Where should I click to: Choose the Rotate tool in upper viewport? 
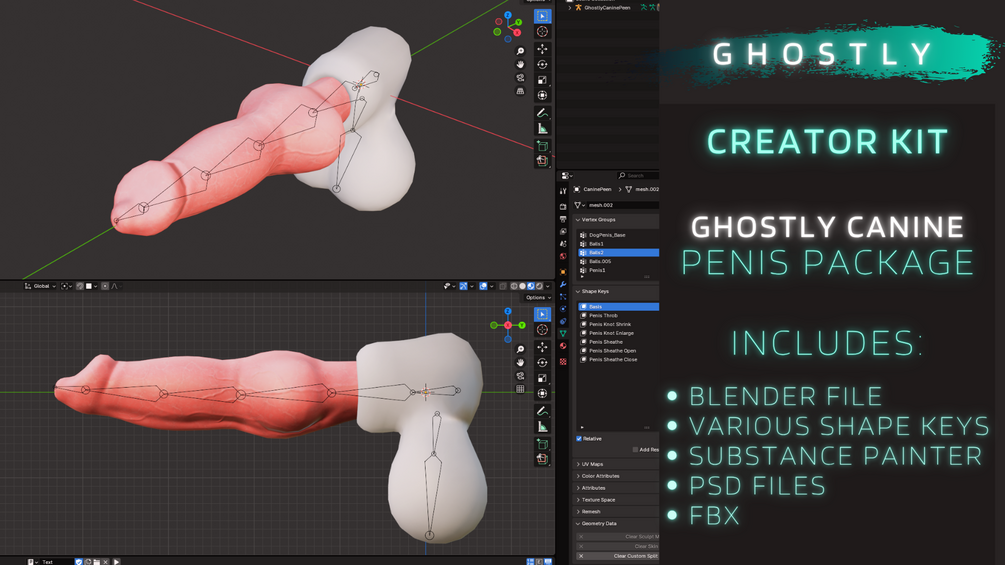coord(542,65)
